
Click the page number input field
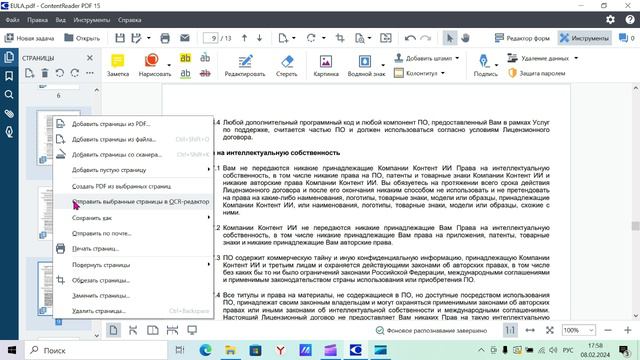tap(210, 38)
